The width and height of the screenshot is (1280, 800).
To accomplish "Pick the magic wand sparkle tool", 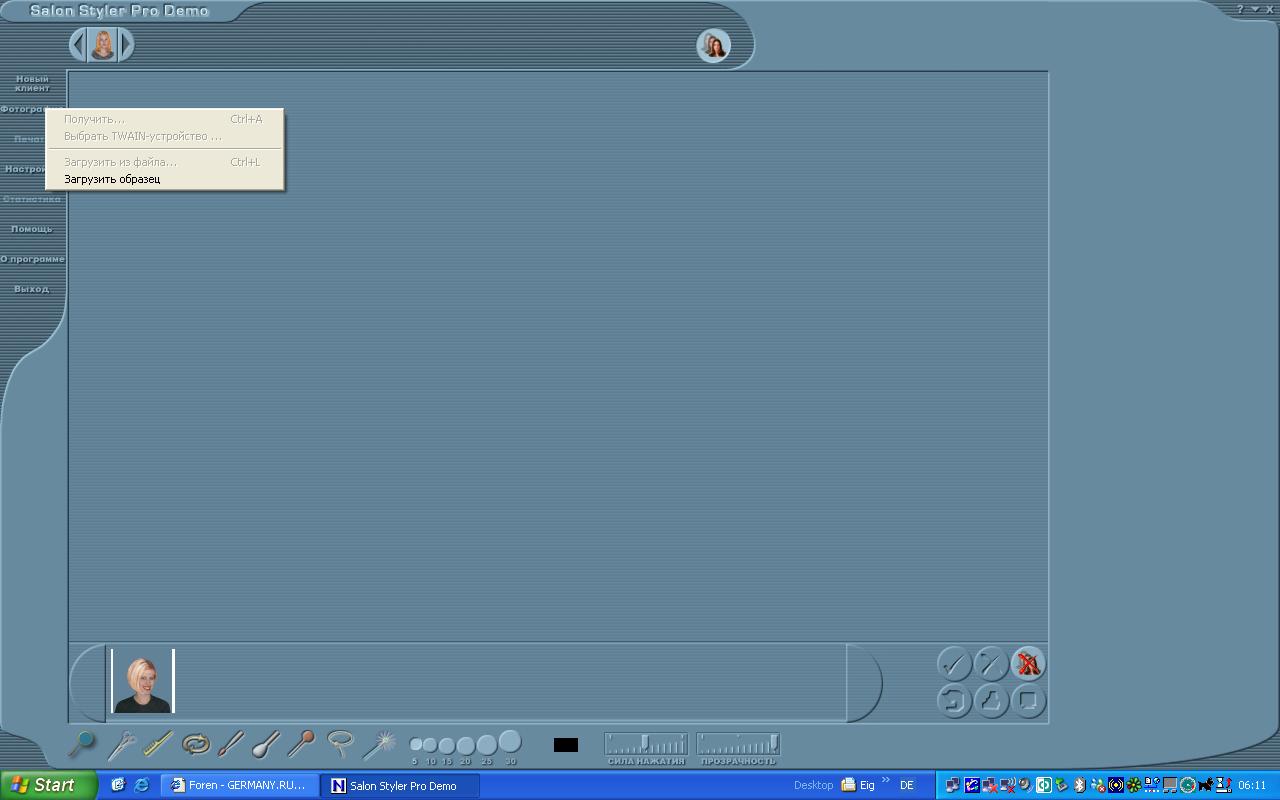I will click(378, 744).
